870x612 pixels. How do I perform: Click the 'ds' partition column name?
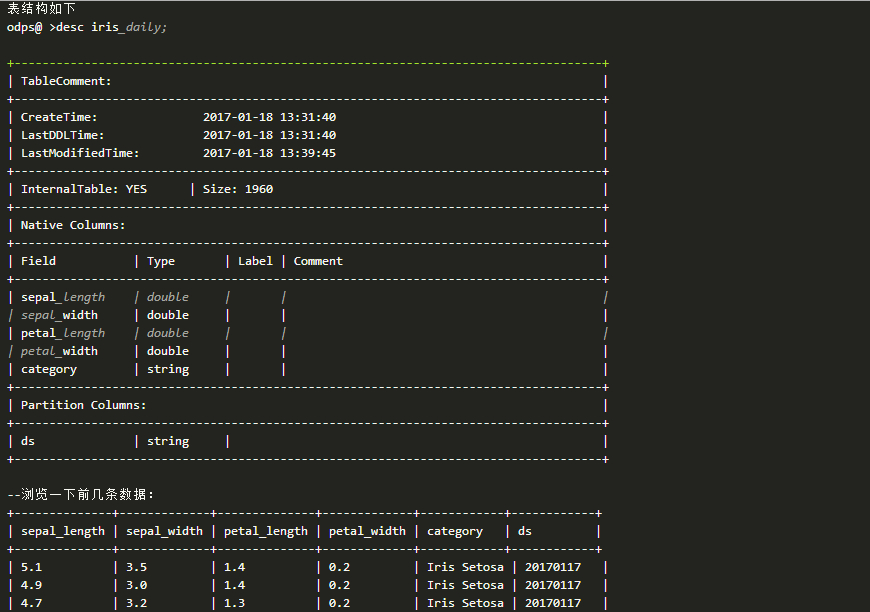click(28, 441)
